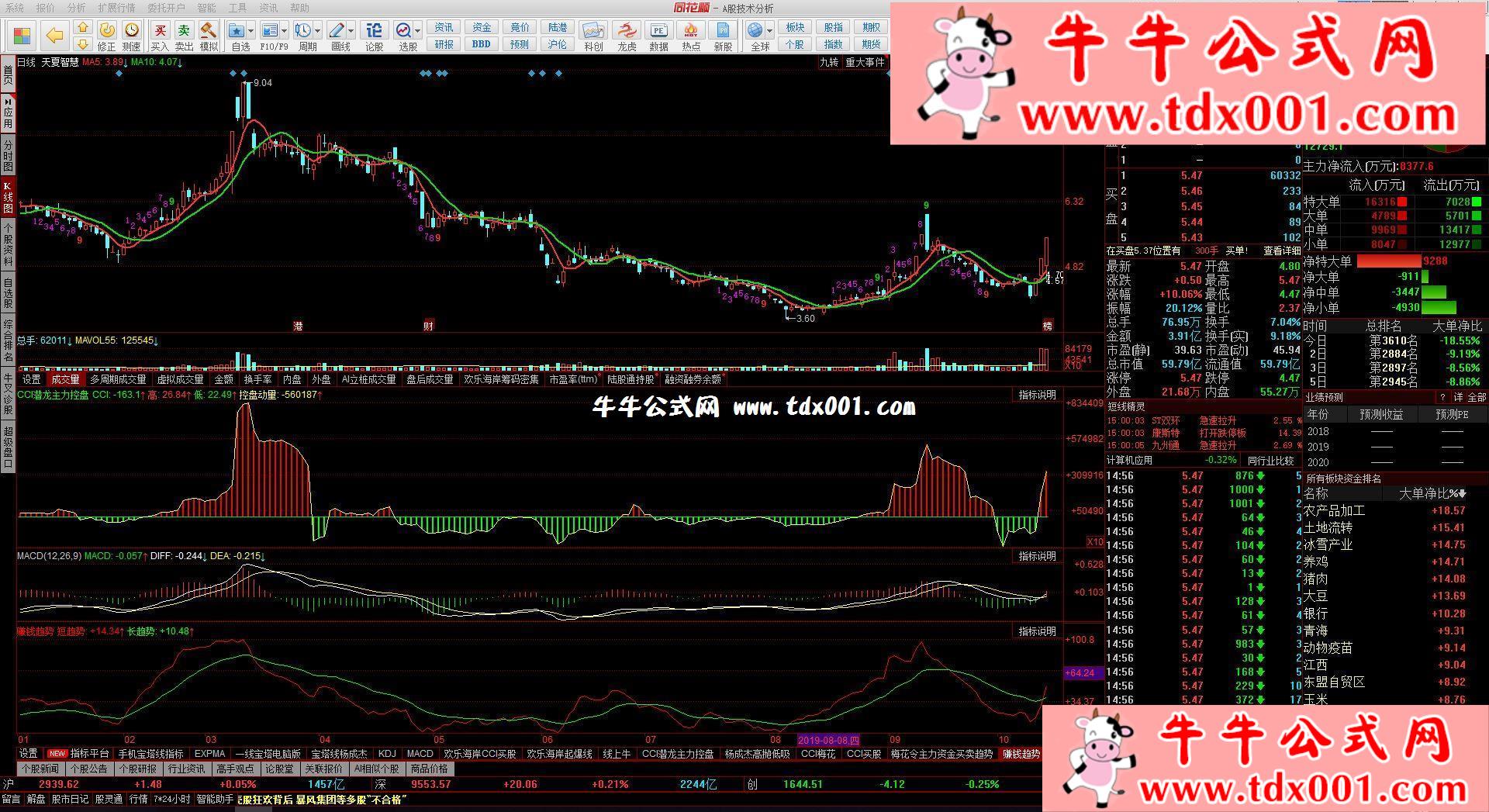
Task: Click the 卖出 sell icon
Action: point(184,35)
